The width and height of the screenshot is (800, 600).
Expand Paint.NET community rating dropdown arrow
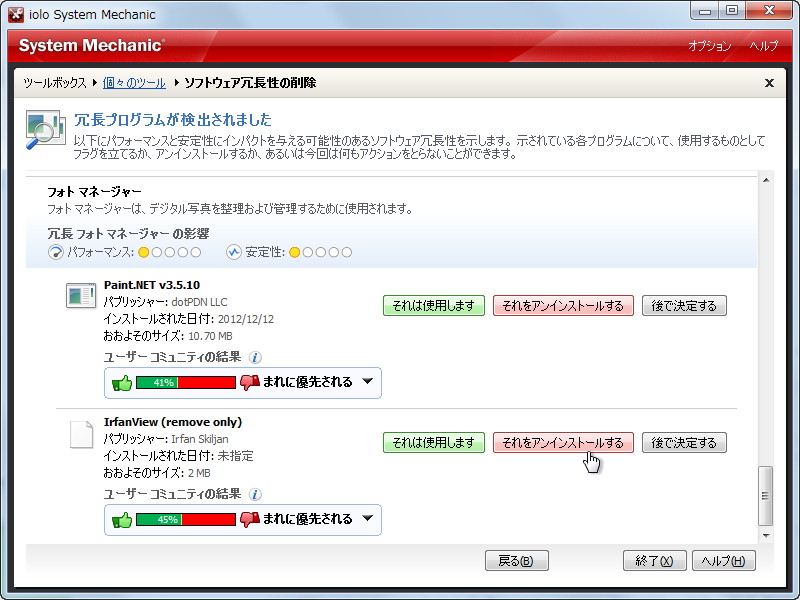[x=368, y=381]
